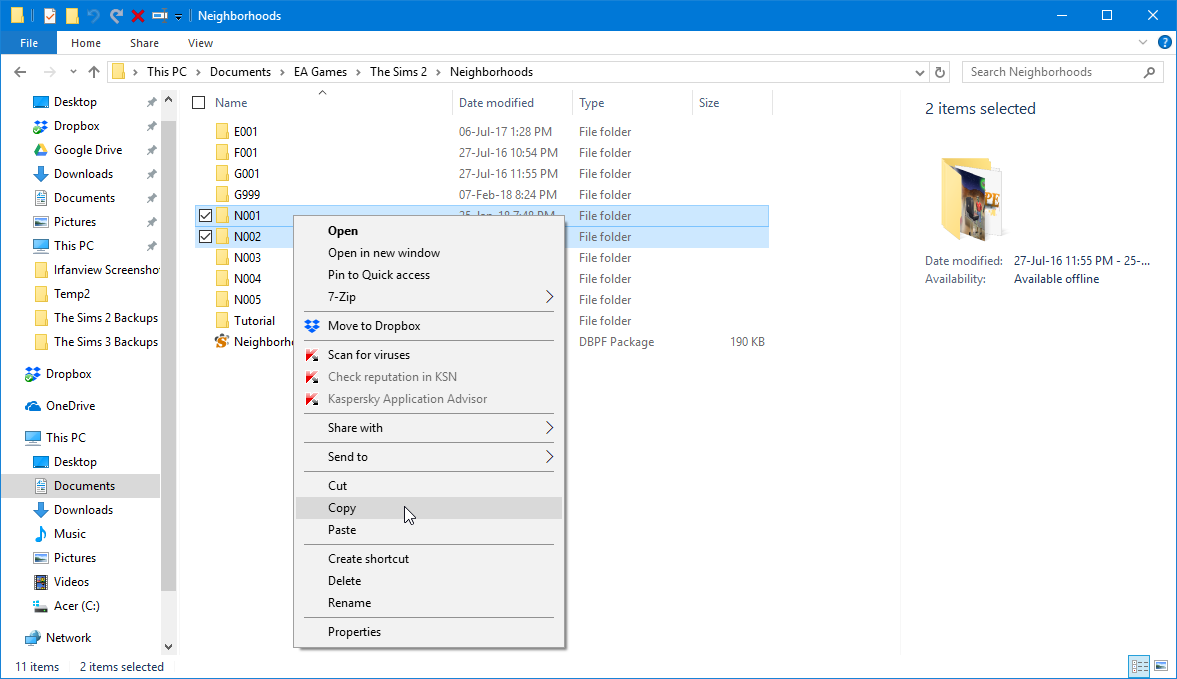Image resolution: width=1177 pixels, height=679 pixels.
Task: Switch to large icons view in status bar
Action: point(1161,666)
